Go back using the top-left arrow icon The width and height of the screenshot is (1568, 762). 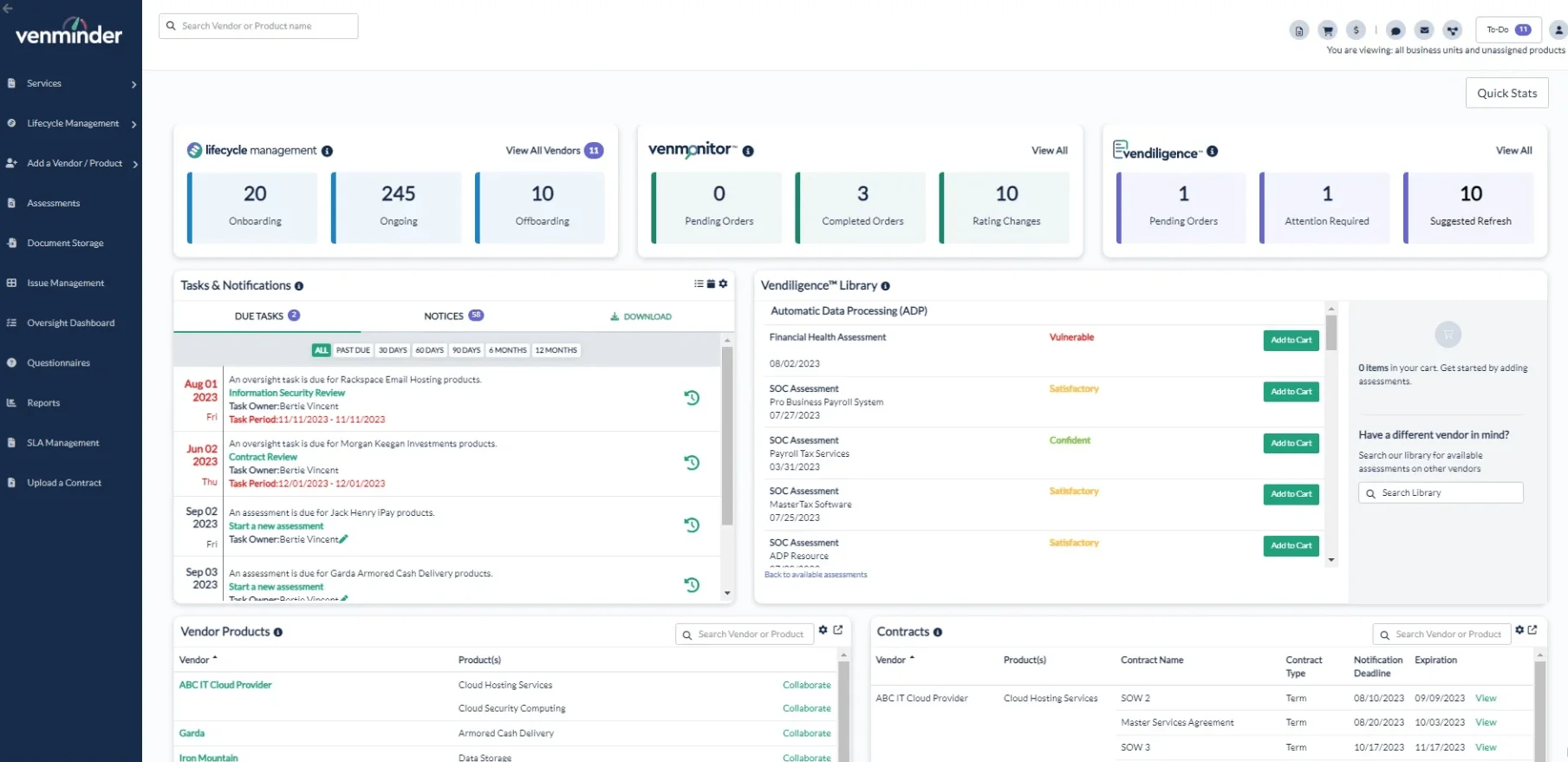tap(8, 9)
